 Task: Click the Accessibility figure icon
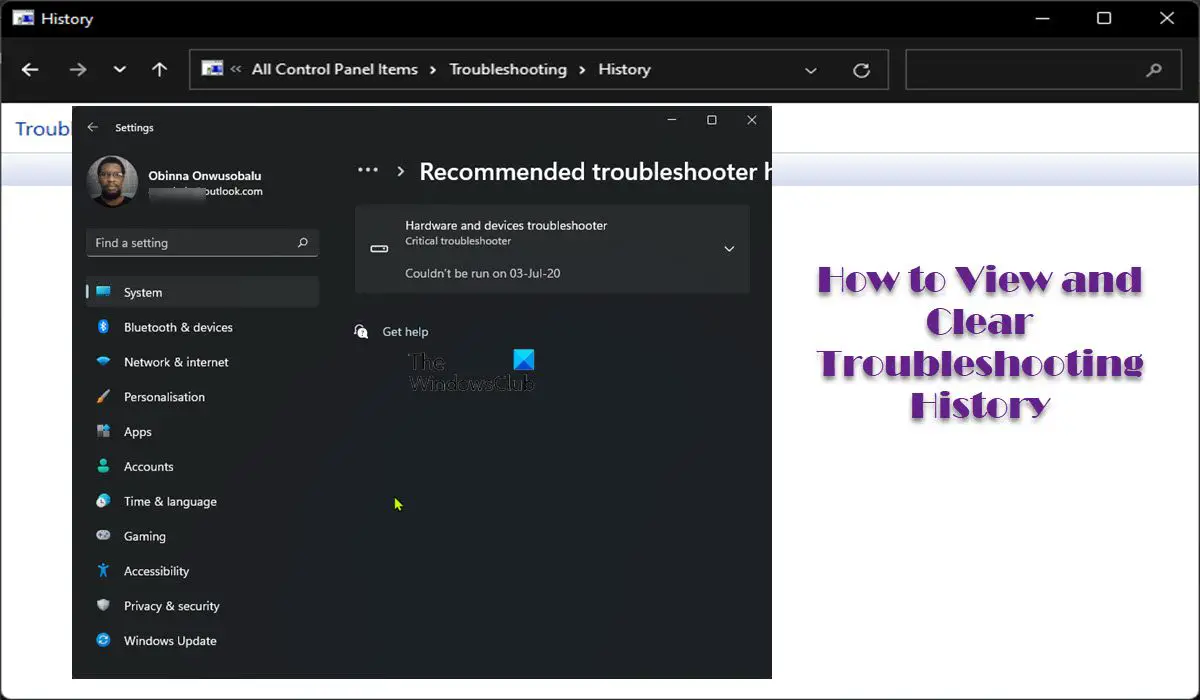click(103, 571)
